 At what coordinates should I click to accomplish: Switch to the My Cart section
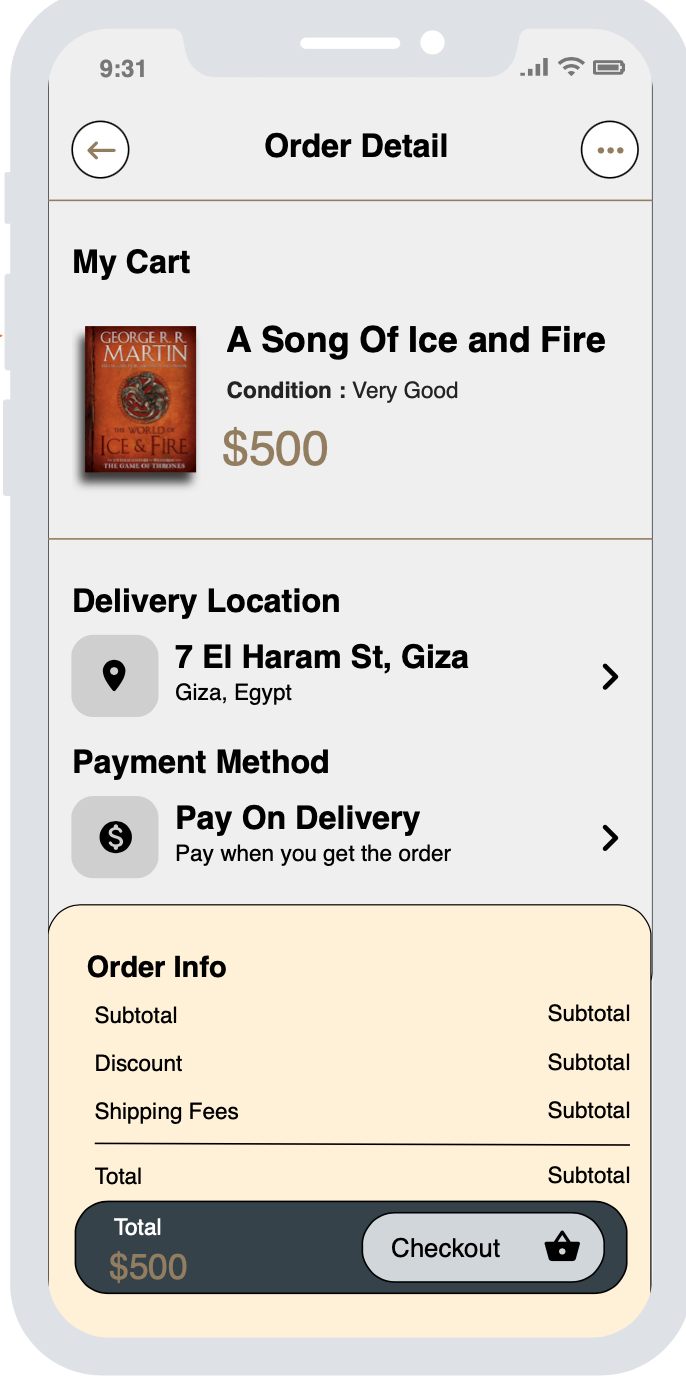(130, 262)
